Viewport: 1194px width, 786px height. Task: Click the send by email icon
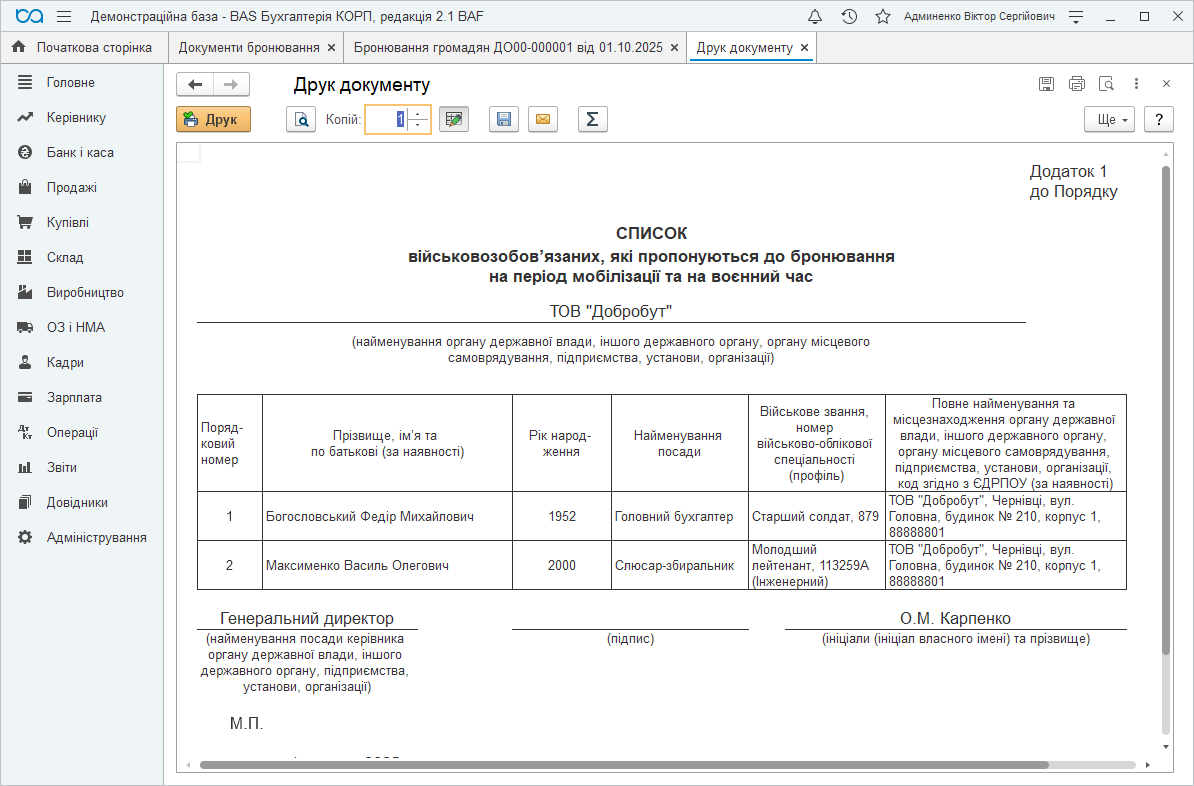click(x=543, y=120)
